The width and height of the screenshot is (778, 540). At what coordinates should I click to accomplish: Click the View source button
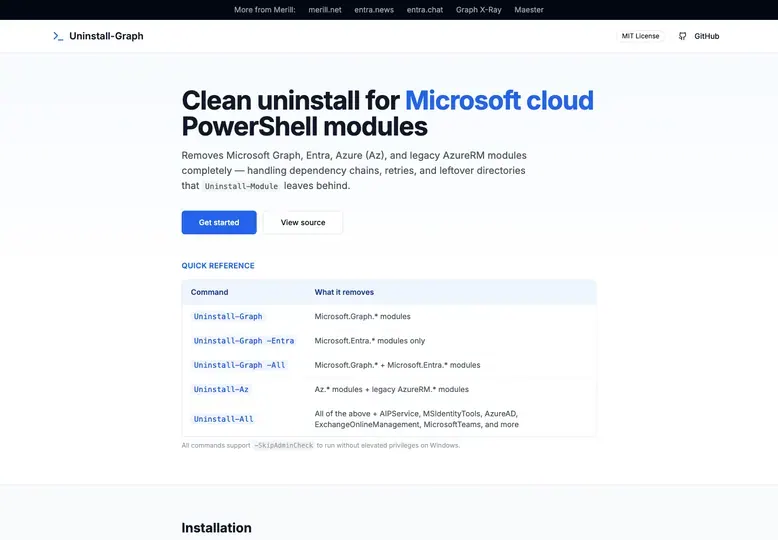click(x=303, y=222)
